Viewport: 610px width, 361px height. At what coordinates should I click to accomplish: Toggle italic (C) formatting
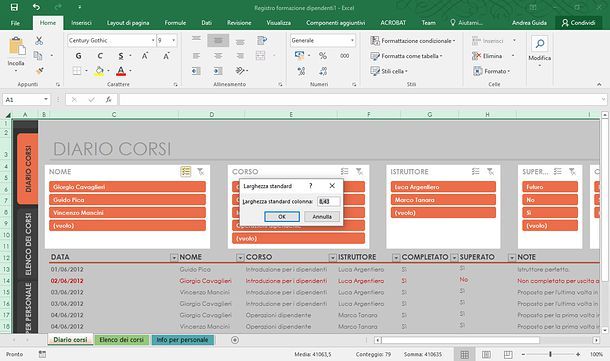[100, 56]
